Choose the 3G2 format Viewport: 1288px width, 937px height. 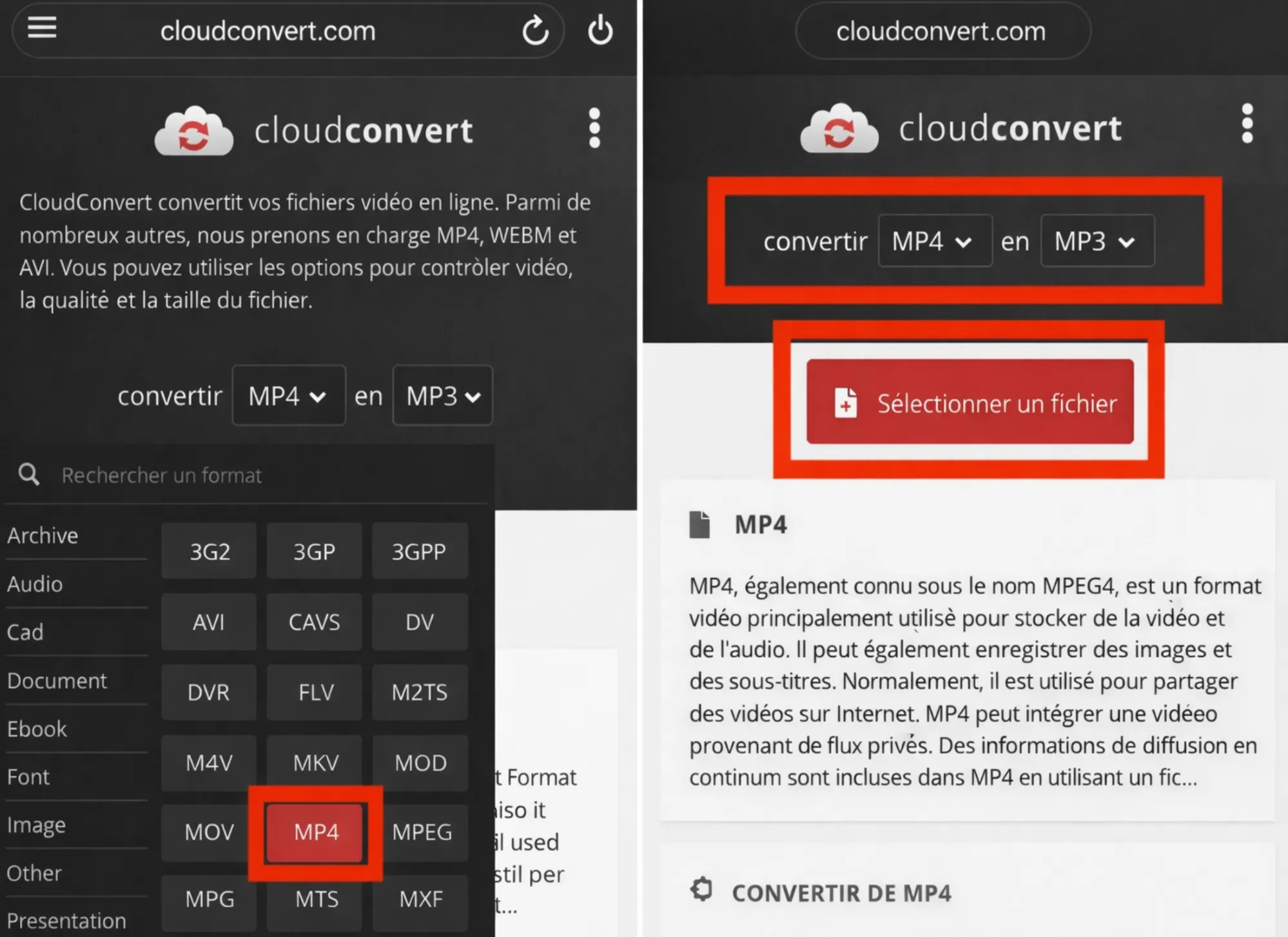pos(209,551)
